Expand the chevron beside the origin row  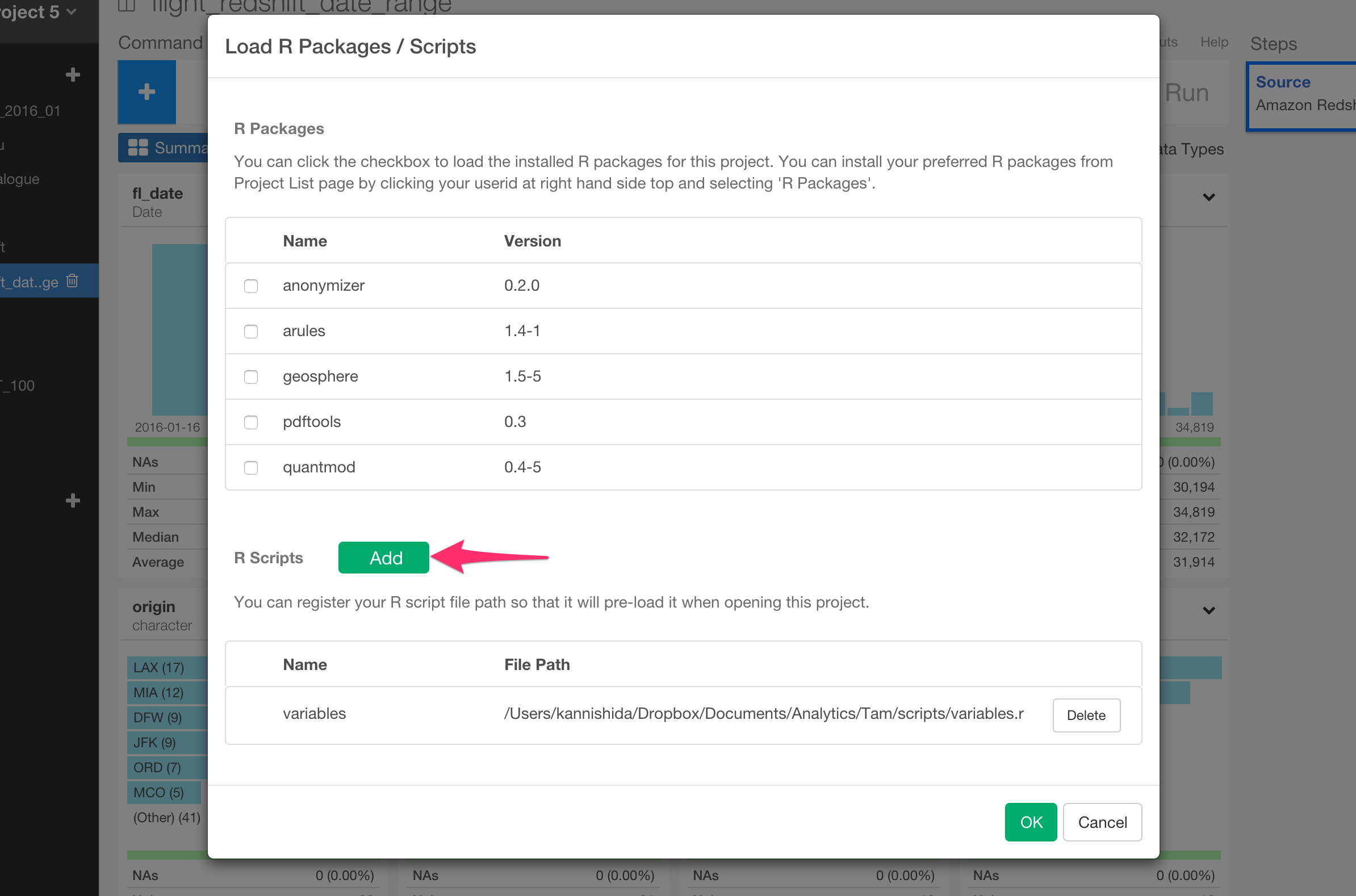point(1208,610)
